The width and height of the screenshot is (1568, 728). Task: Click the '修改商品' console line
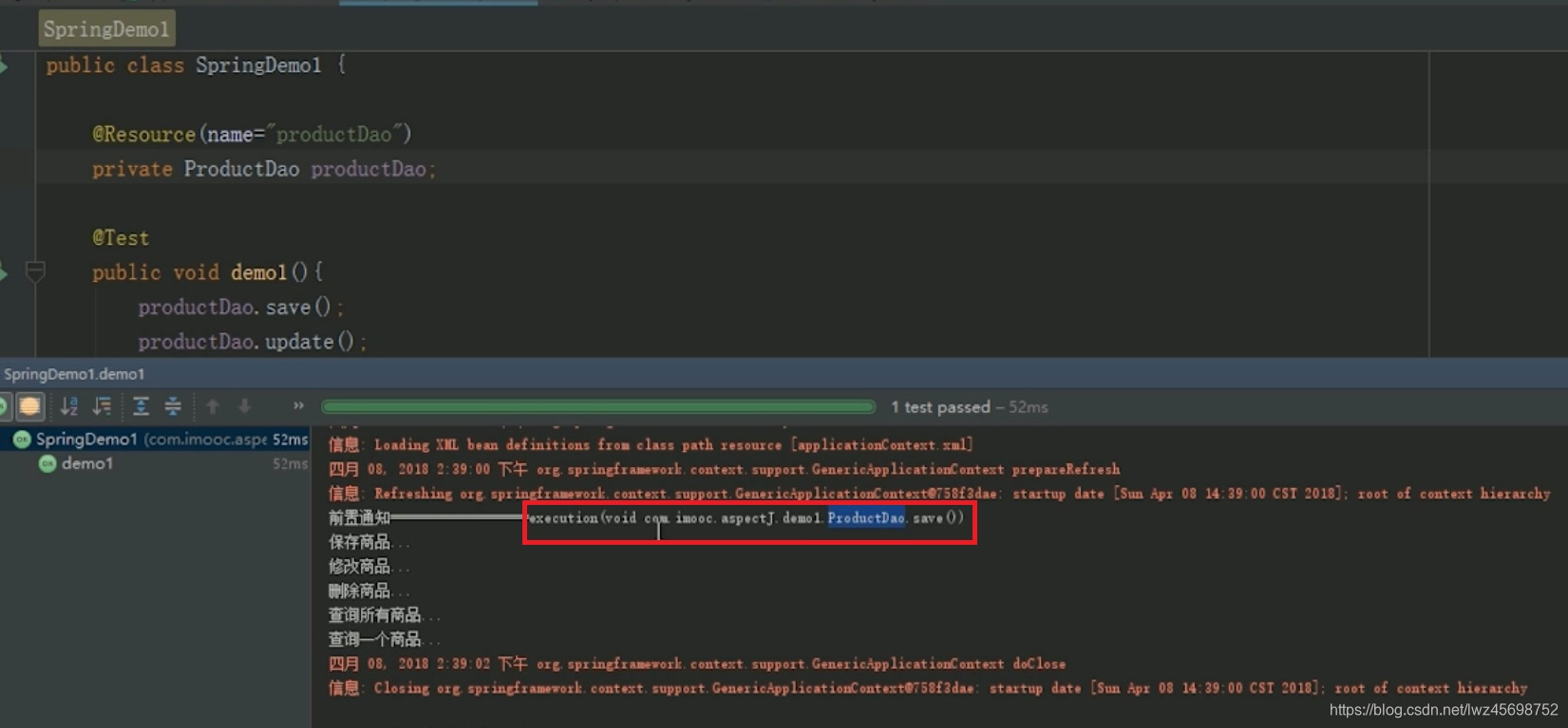369,567
